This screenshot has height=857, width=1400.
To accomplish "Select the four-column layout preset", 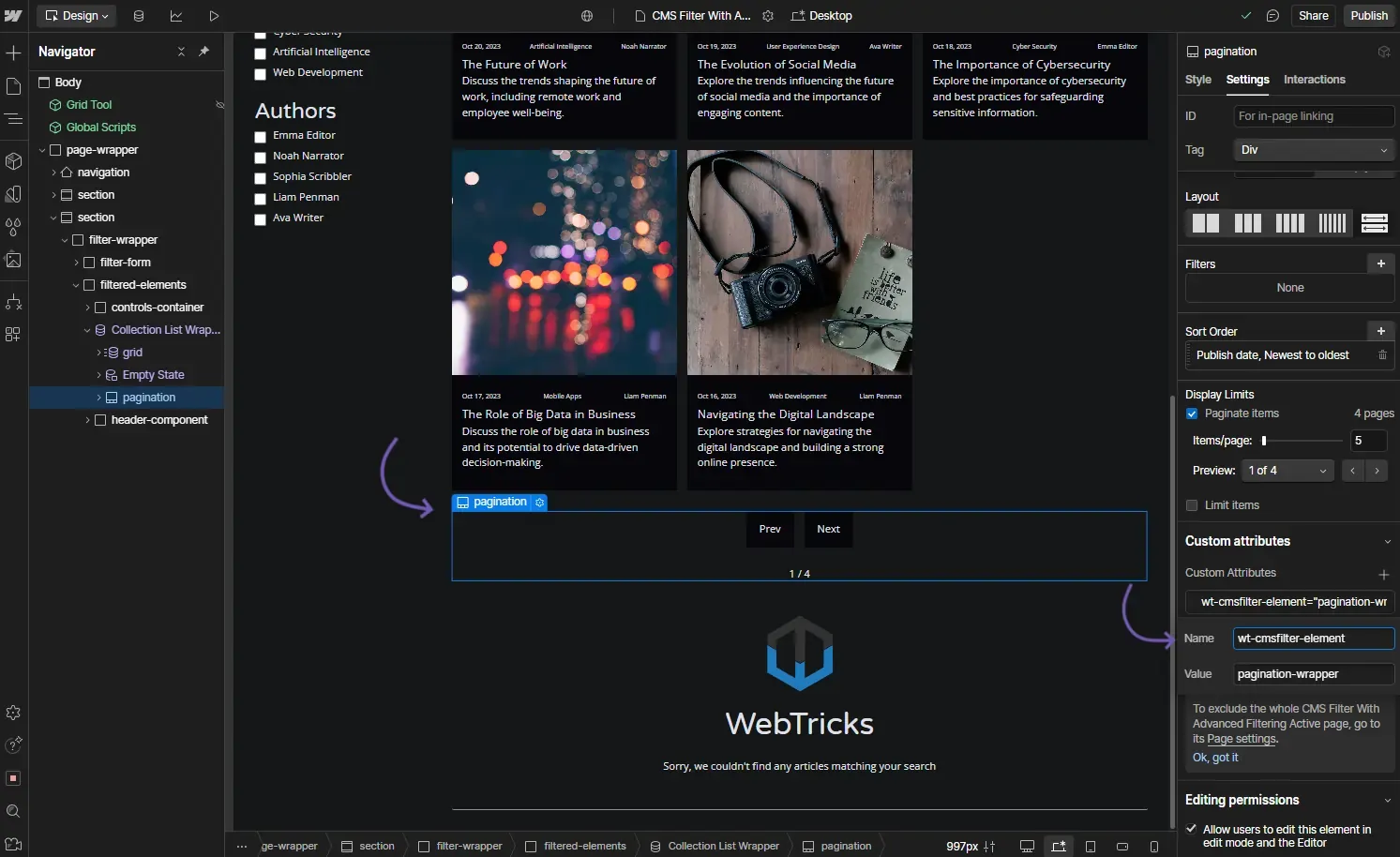I will tap(1290, 223).
